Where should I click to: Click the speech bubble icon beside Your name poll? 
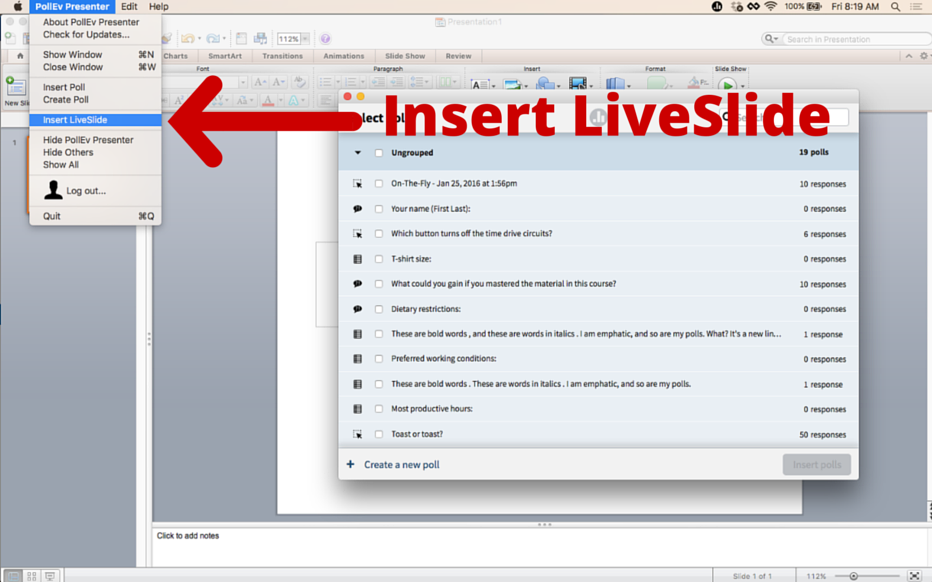click(x=357, y=208)
